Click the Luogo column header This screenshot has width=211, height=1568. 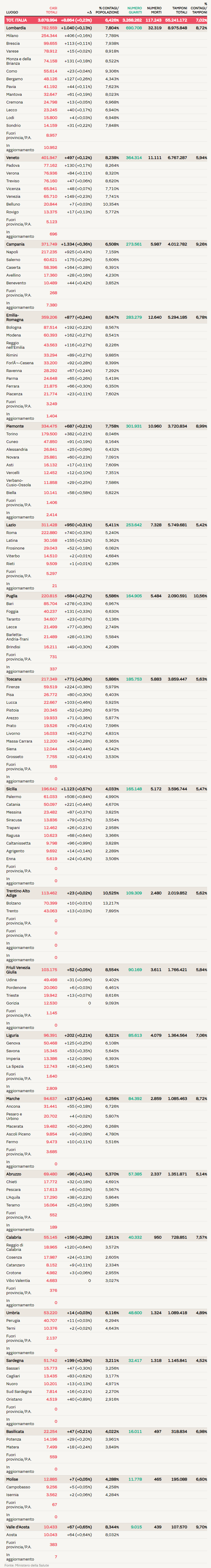(x=12, y=12)
